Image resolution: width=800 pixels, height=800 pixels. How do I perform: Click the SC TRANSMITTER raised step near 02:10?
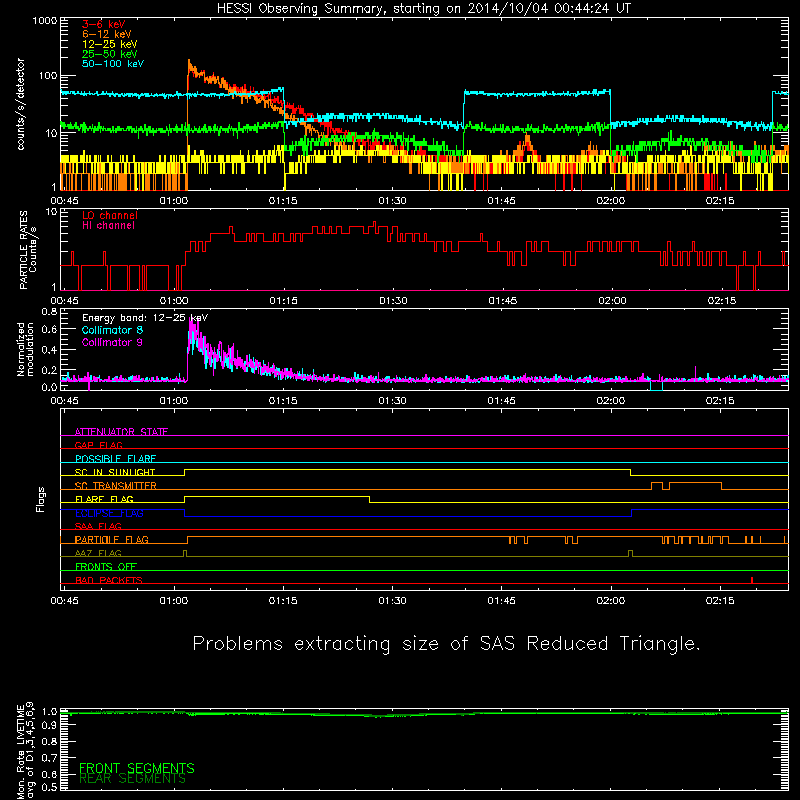(695, 483)
